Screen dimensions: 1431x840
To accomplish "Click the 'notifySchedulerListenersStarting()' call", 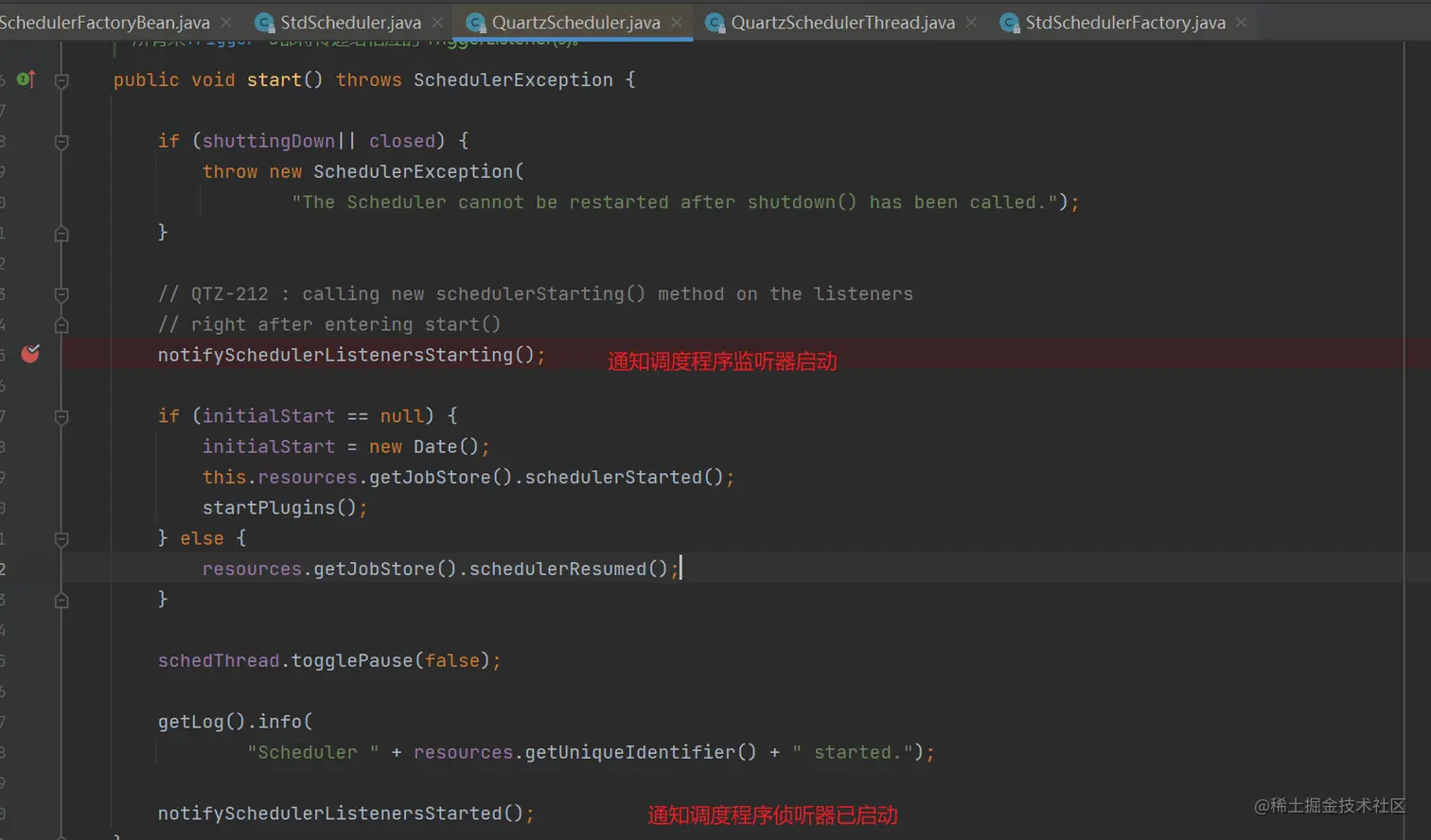I will pyautogui.click(x=347, y=355).
